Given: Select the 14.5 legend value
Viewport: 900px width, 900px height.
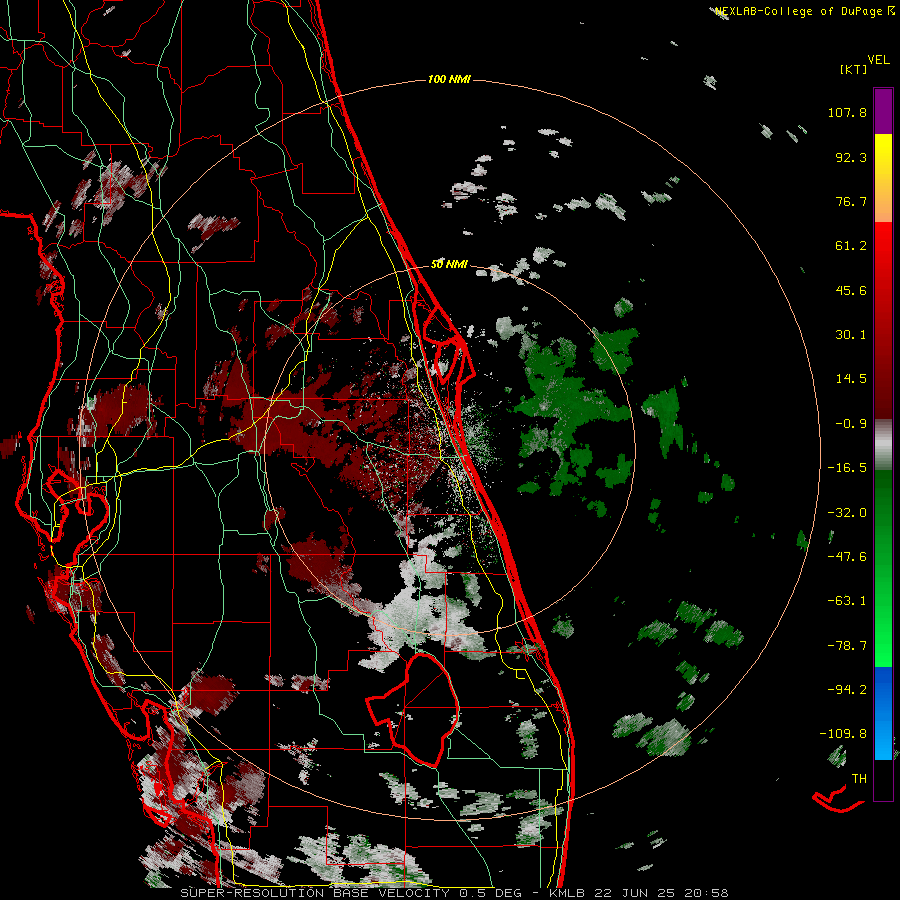Looking at the screenshot, I should 851,379.
